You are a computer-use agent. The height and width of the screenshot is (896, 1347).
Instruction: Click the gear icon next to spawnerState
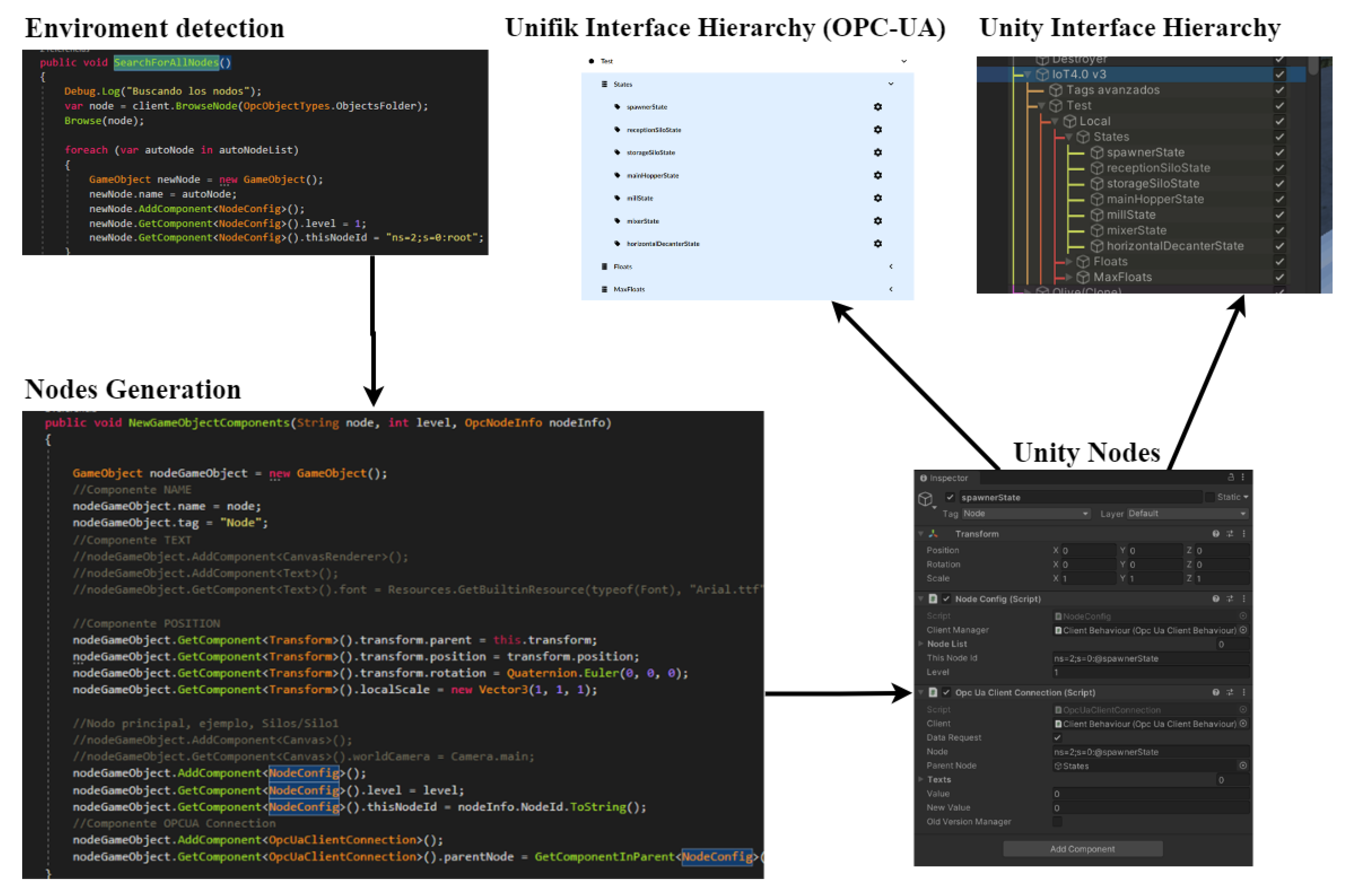coord(877,107)
